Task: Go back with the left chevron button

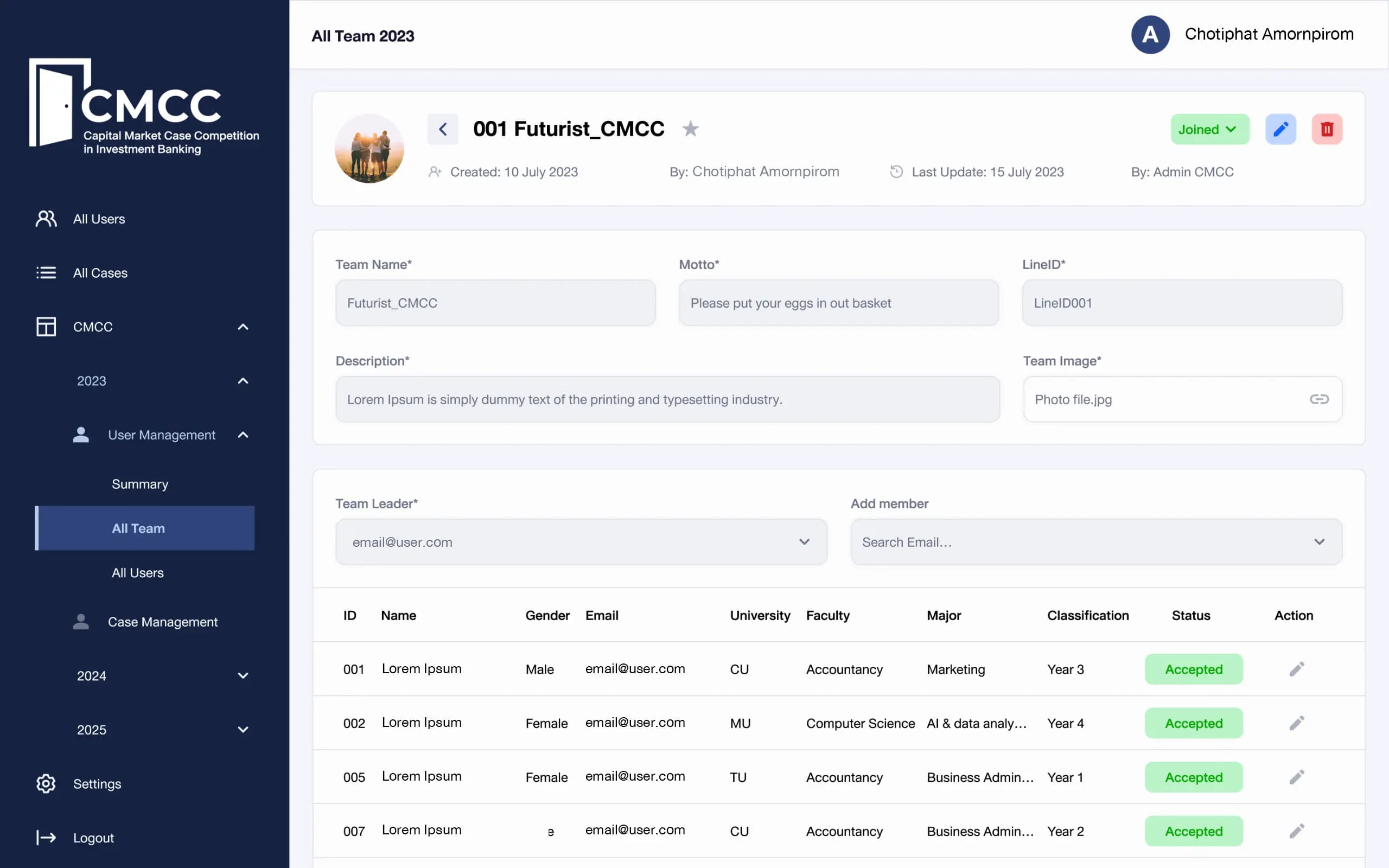Action: (443, 129)
